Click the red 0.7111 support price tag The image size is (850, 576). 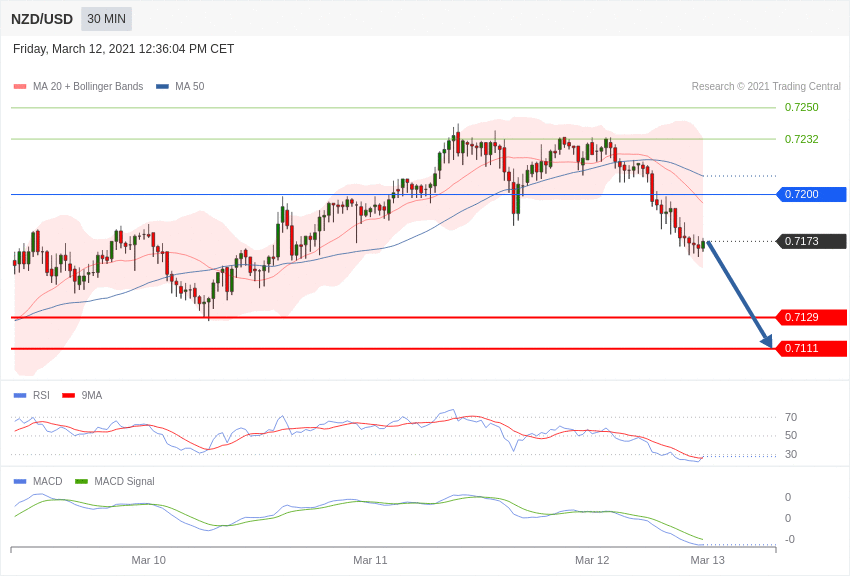coord(811,348)
